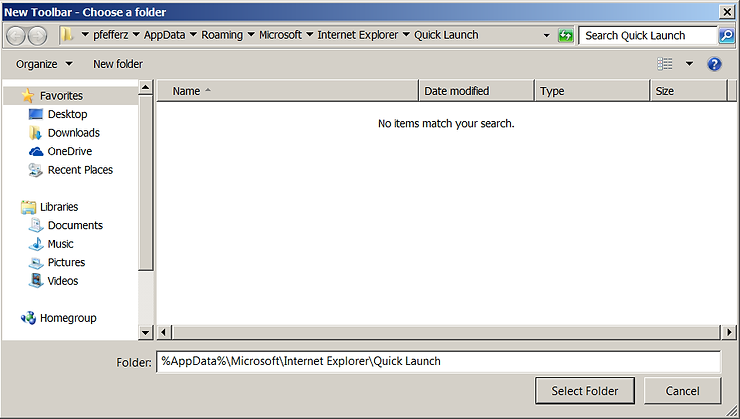Click the folder icon in address bar
740x419 pixels.
(67, 34)
